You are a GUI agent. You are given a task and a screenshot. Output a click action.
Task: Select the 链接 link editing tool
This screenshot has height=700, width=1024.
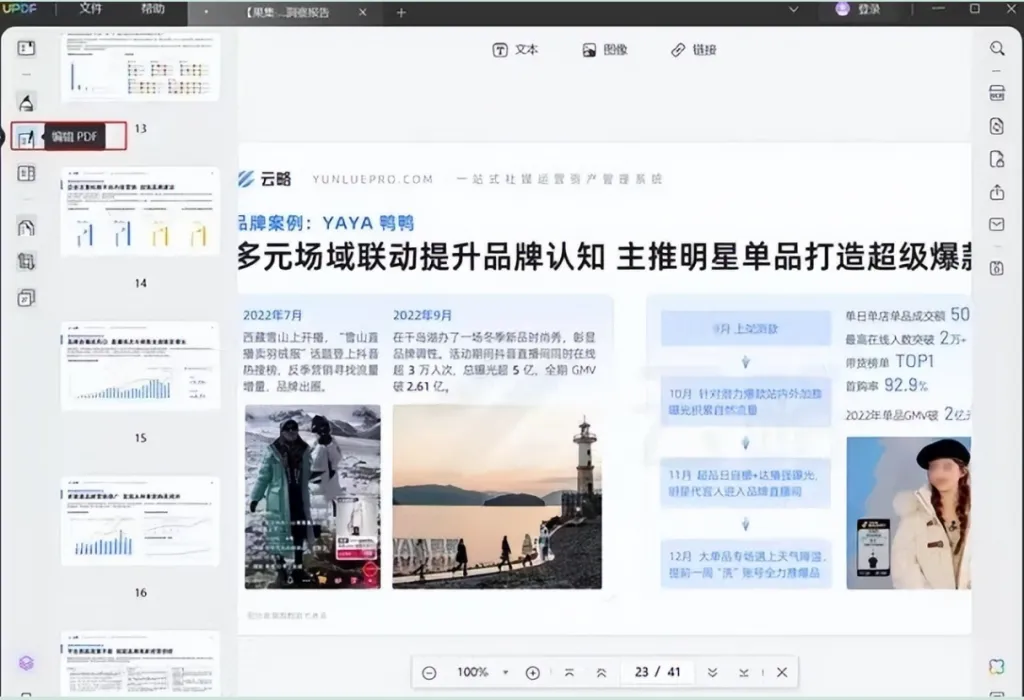click(x=694, y=50)
